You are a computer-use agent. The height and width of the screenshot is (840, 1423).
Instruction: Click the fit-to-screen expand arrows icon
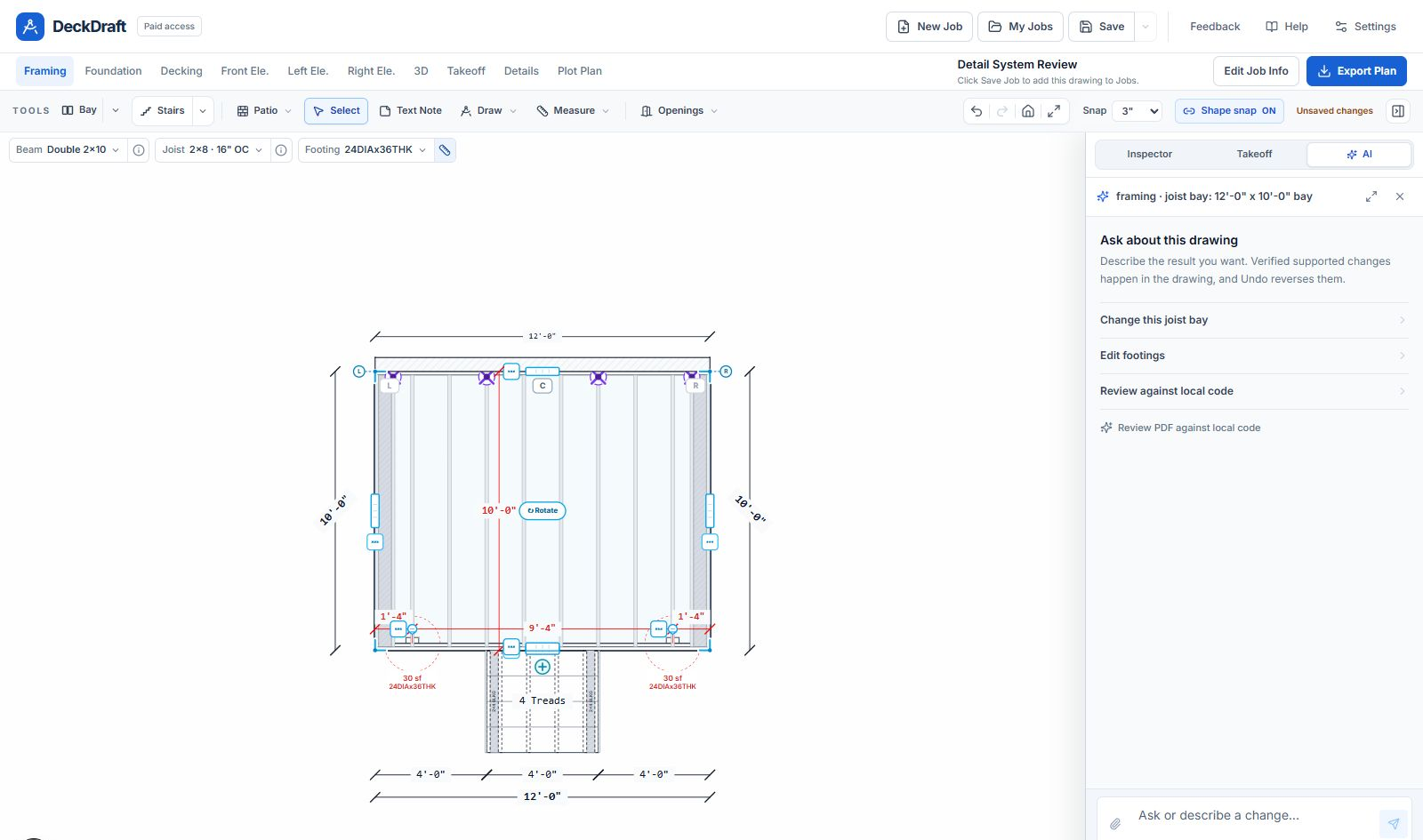pos(1054,111)
